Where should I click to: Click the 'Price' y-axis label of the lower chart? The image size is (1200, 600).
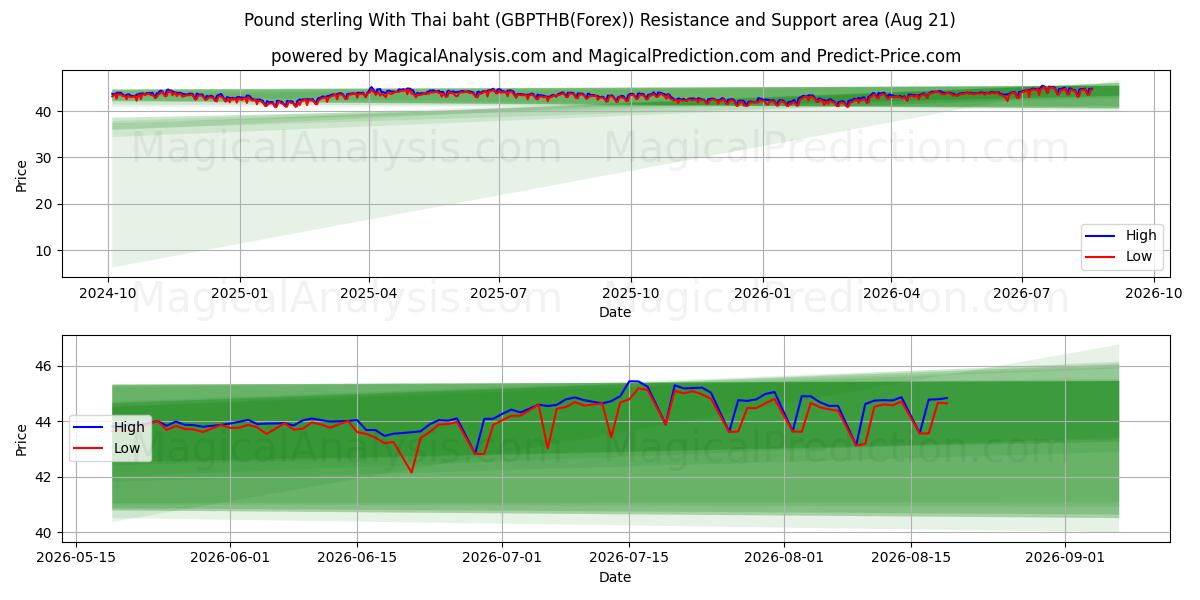click(x=22, y=439)
